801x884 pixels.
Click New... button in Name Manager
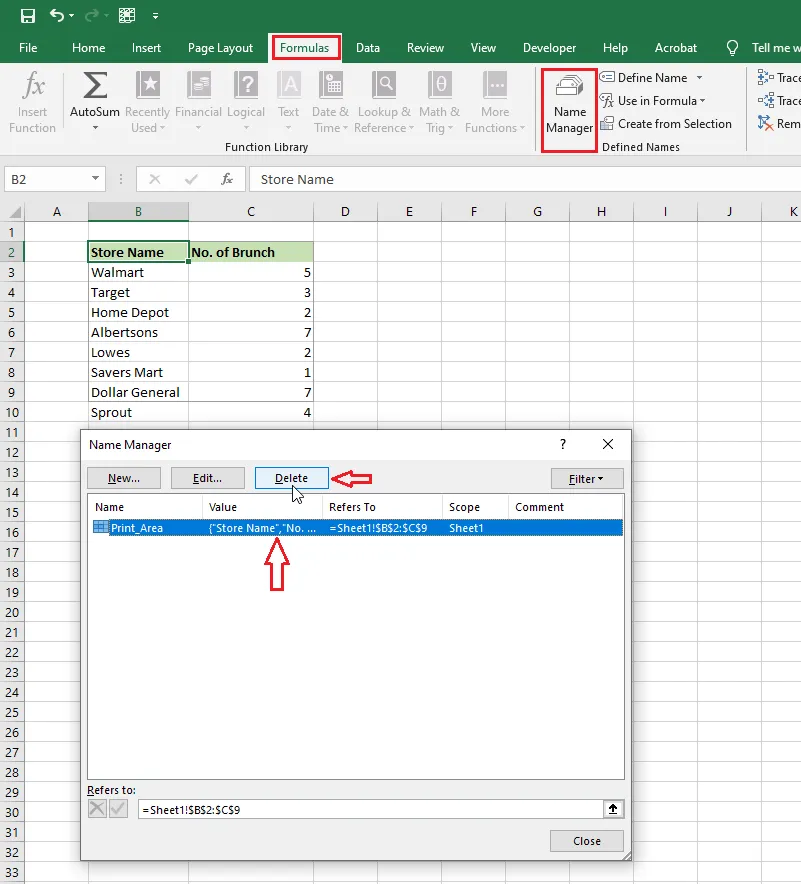click(123, 478)
